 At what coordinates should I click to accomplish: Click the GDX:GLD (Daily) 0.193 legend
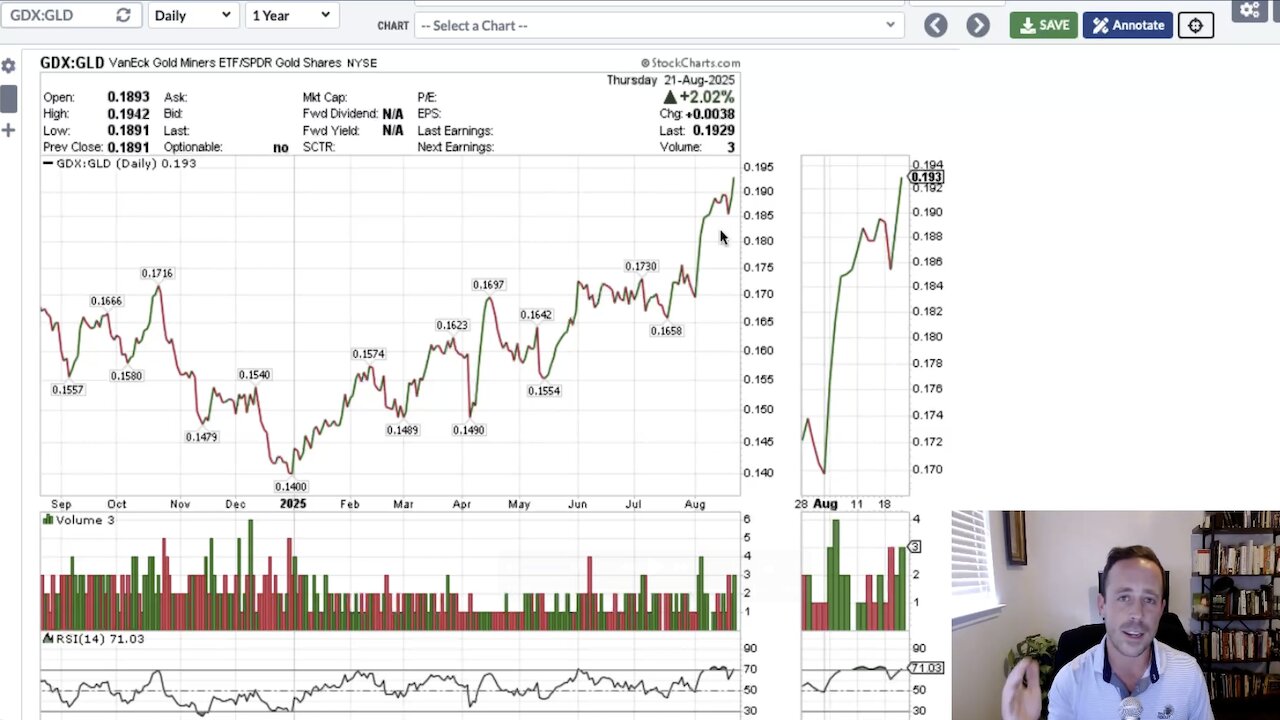(x=120, y=163)
